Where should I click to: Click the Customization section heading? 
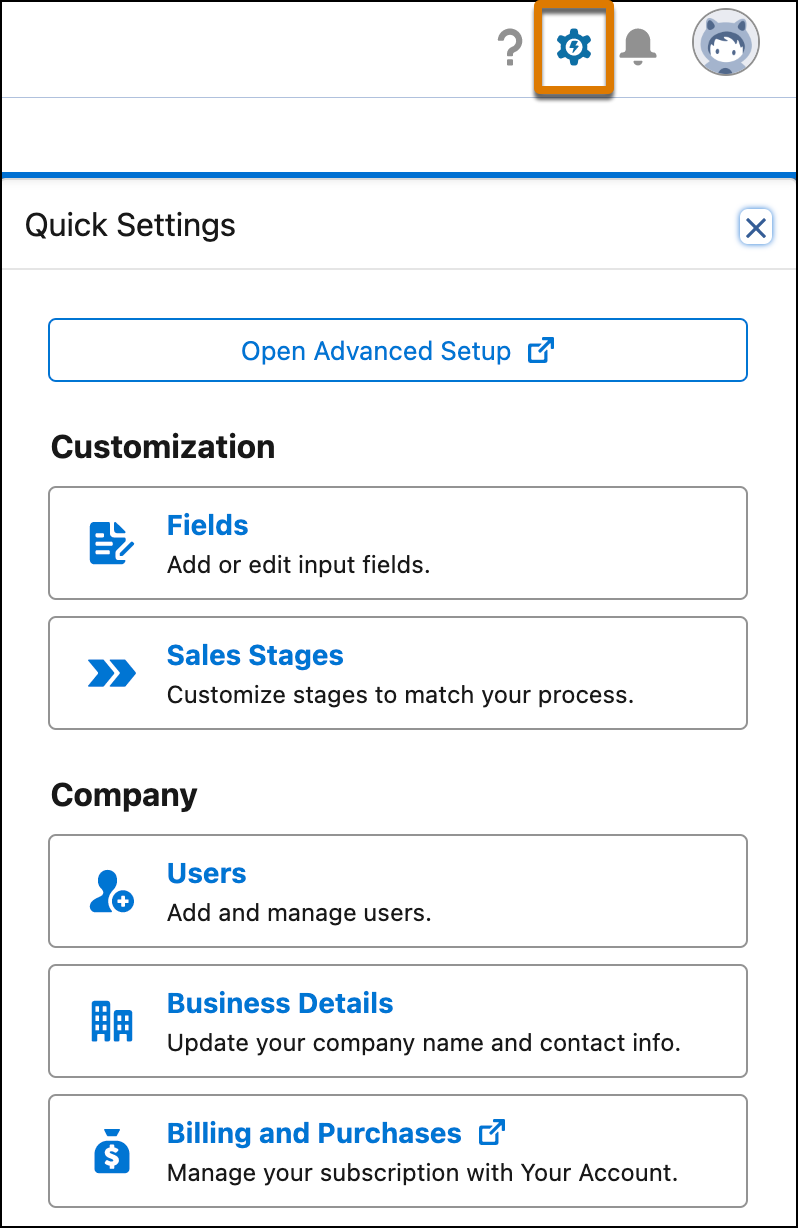click(162, 446)
